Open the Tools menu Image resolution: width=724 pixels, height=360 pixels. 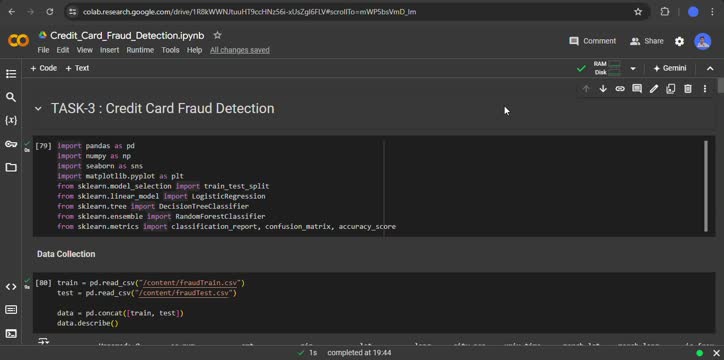point(170,50)
